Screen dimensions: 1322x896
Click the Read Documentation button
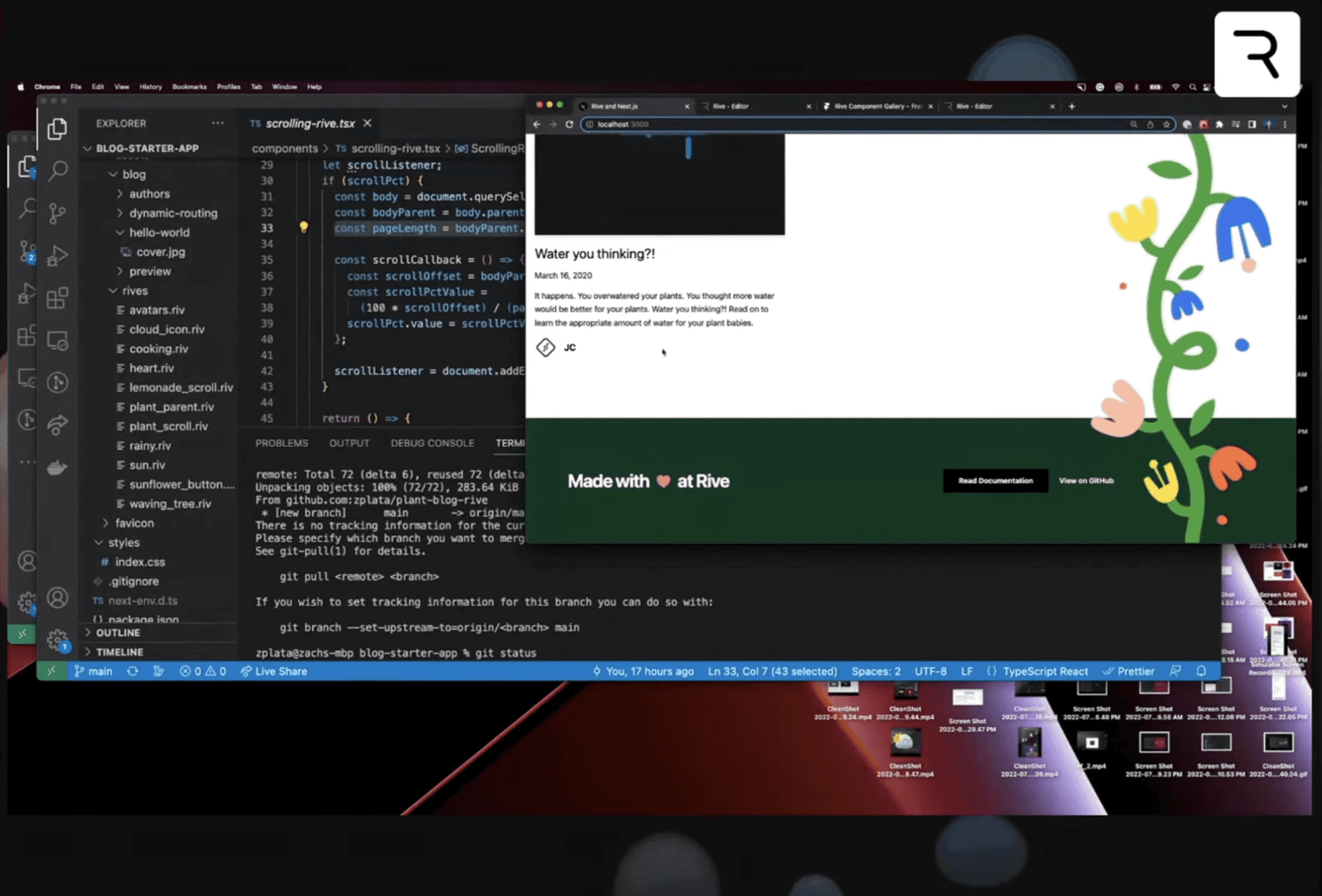click(995, 481)
